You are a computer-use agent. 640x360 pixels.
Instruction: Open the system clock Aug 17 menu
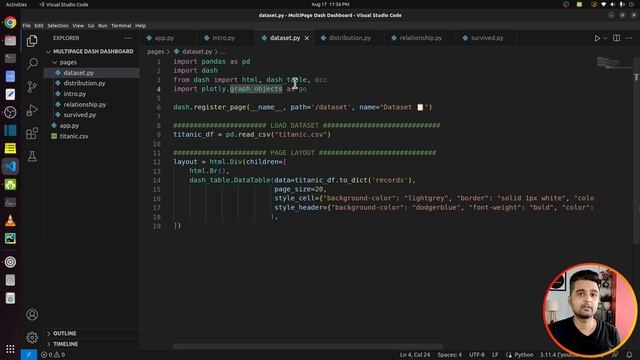[330, 4]
